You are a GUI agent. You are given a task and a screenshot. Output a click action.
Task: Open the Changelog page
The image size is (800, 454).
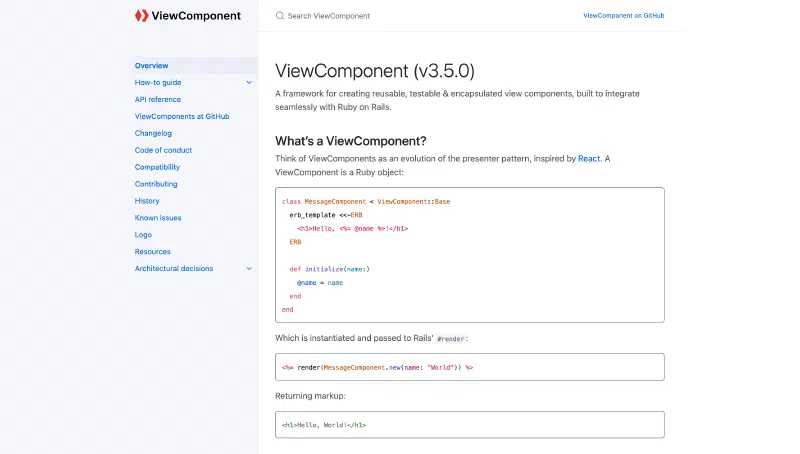153,133
